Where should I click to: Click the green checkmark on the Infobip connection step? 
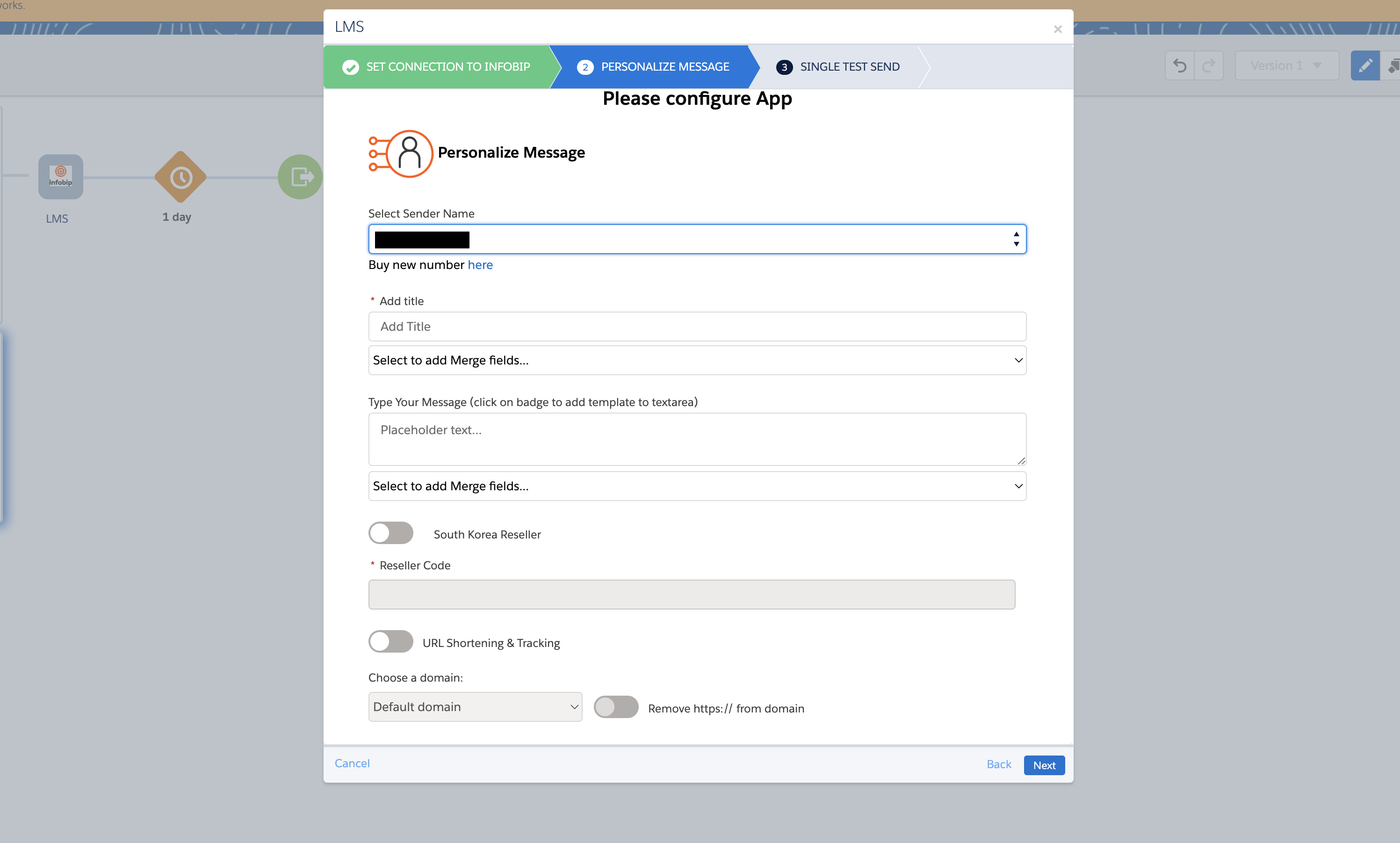[x=350, y=66]
